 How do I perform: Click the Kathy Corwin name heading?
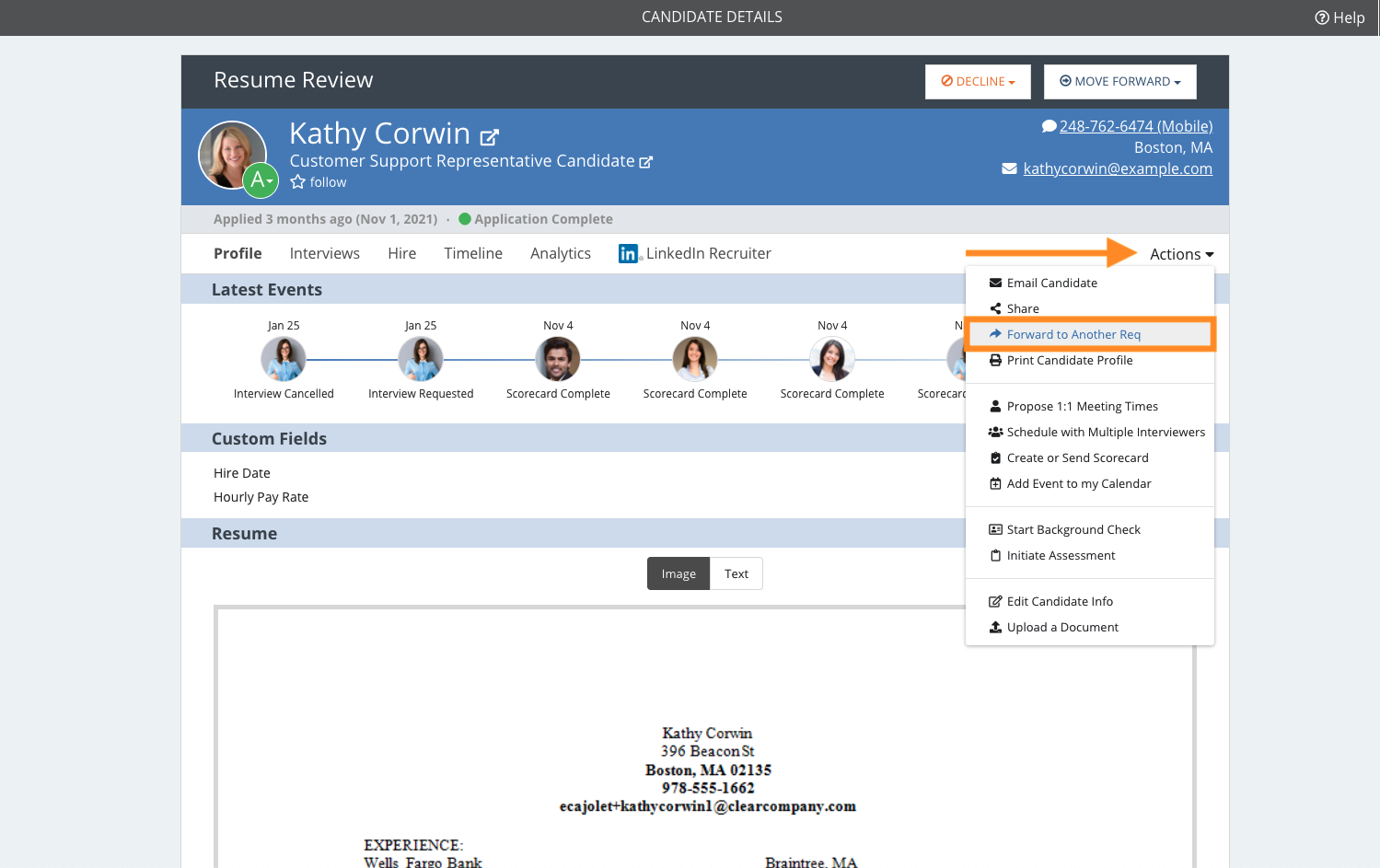point(379,133)
